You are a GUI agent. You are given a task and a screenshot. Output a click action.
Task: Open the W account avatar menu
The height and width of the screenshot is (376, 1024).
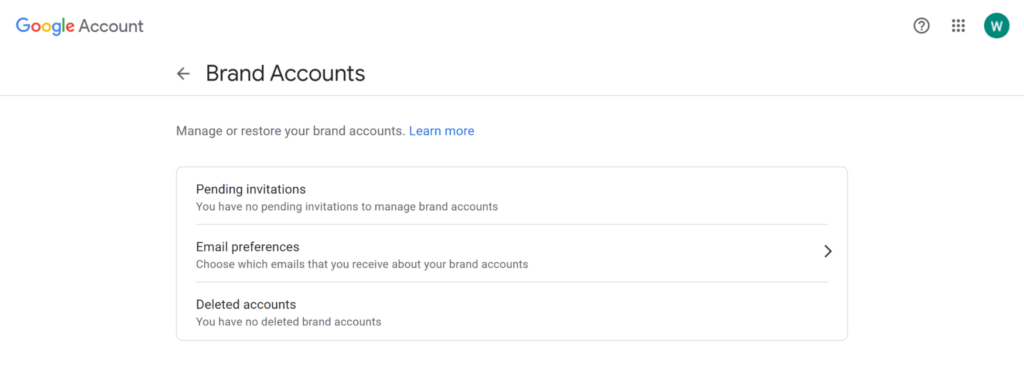(x=997, y=26)
